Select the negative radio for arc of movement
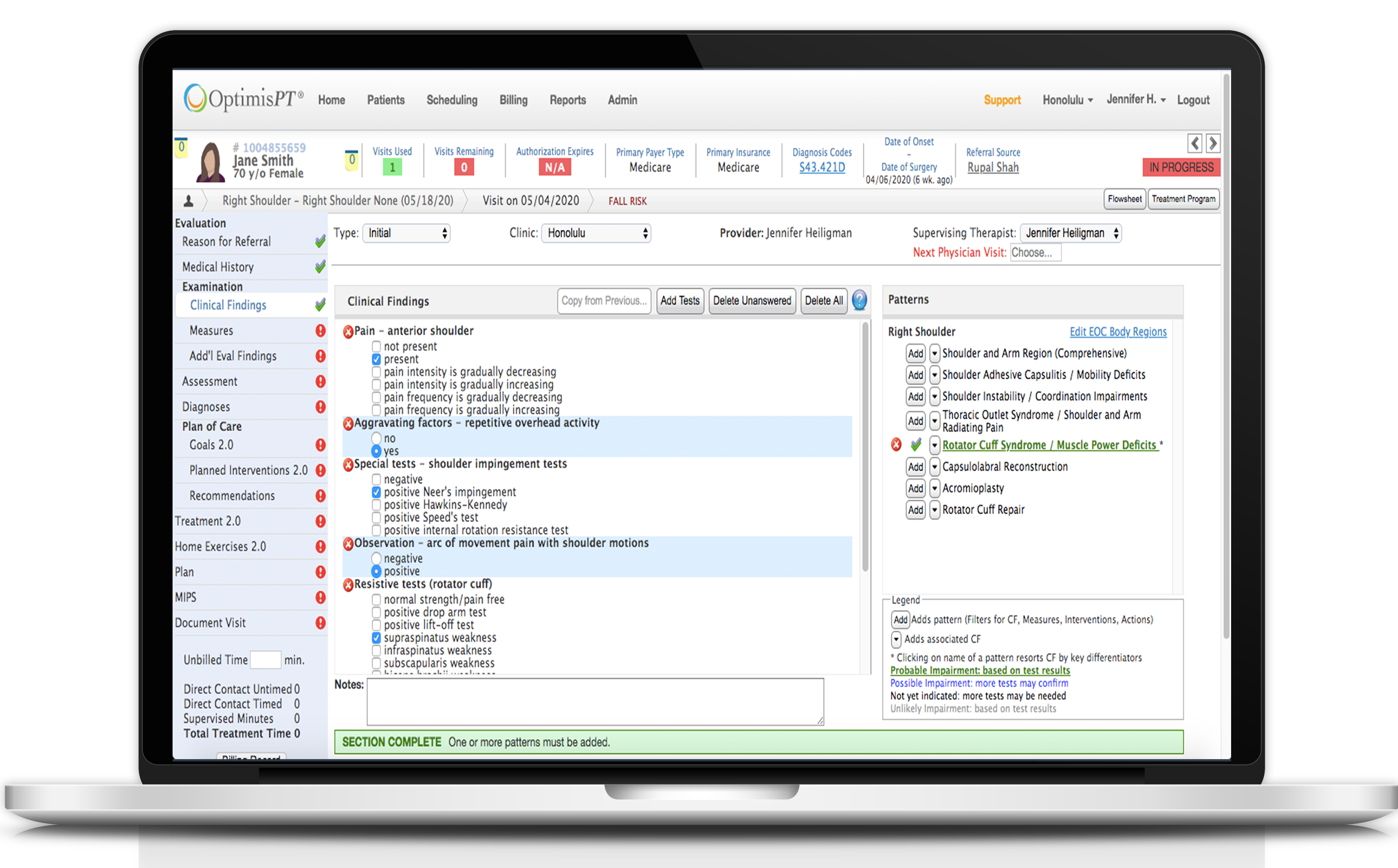Viewport: 1398px width, 868px height. [x=376, y=558]
